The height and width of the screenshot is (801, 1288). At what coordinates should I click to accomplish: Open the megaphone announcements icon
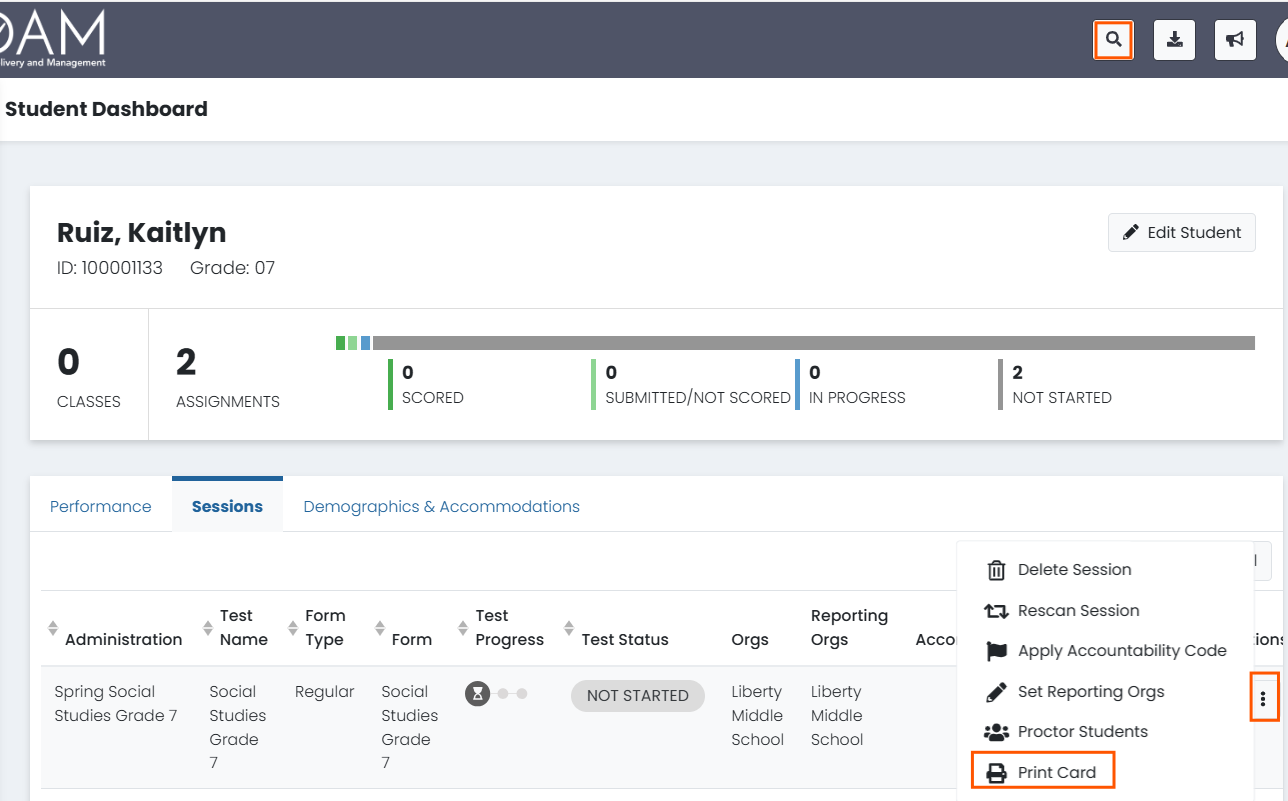pos(1235,41)
